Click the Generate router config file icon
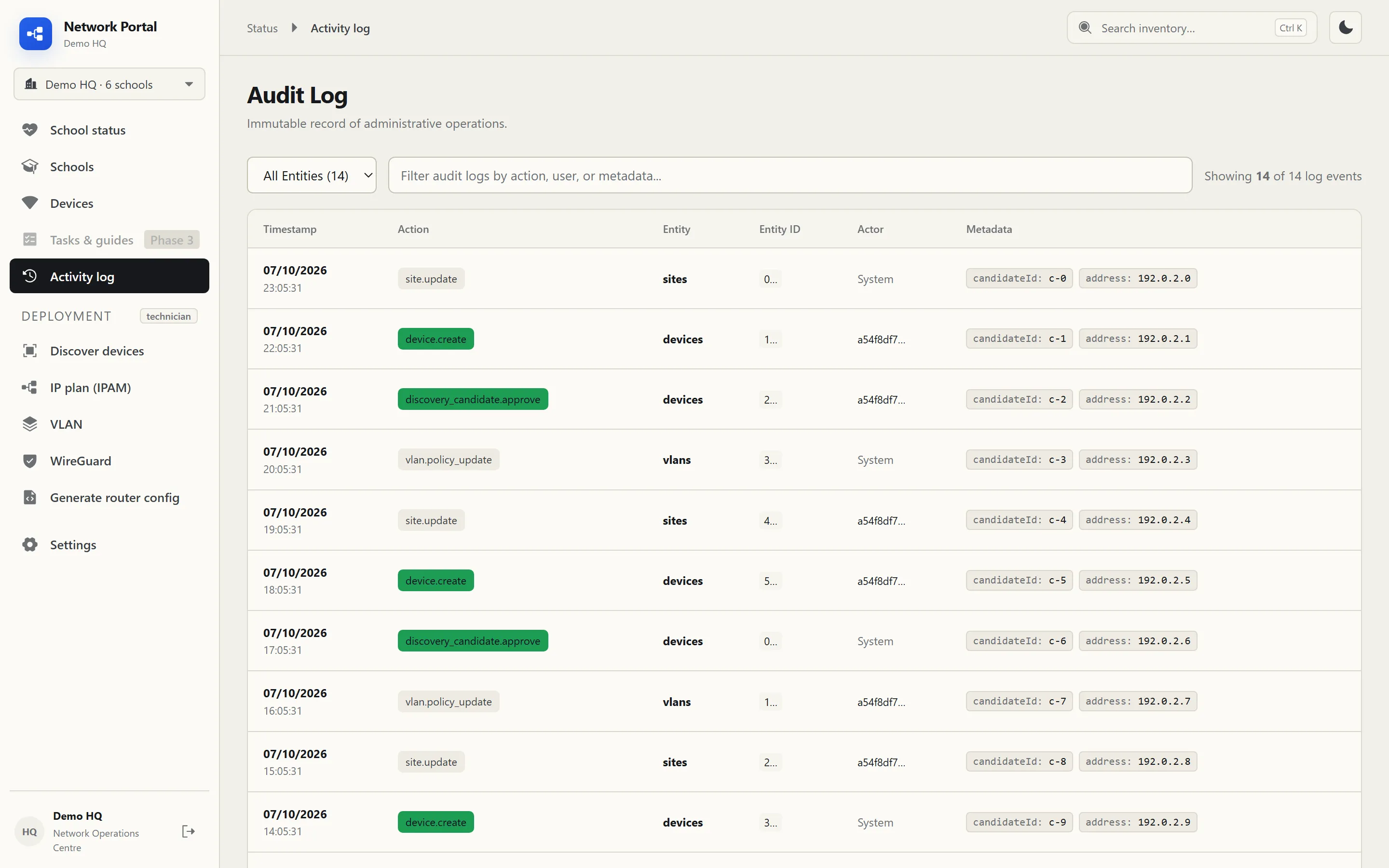Image resolution: width=1389 pixels, height=868 pixels. coord(30,497)
